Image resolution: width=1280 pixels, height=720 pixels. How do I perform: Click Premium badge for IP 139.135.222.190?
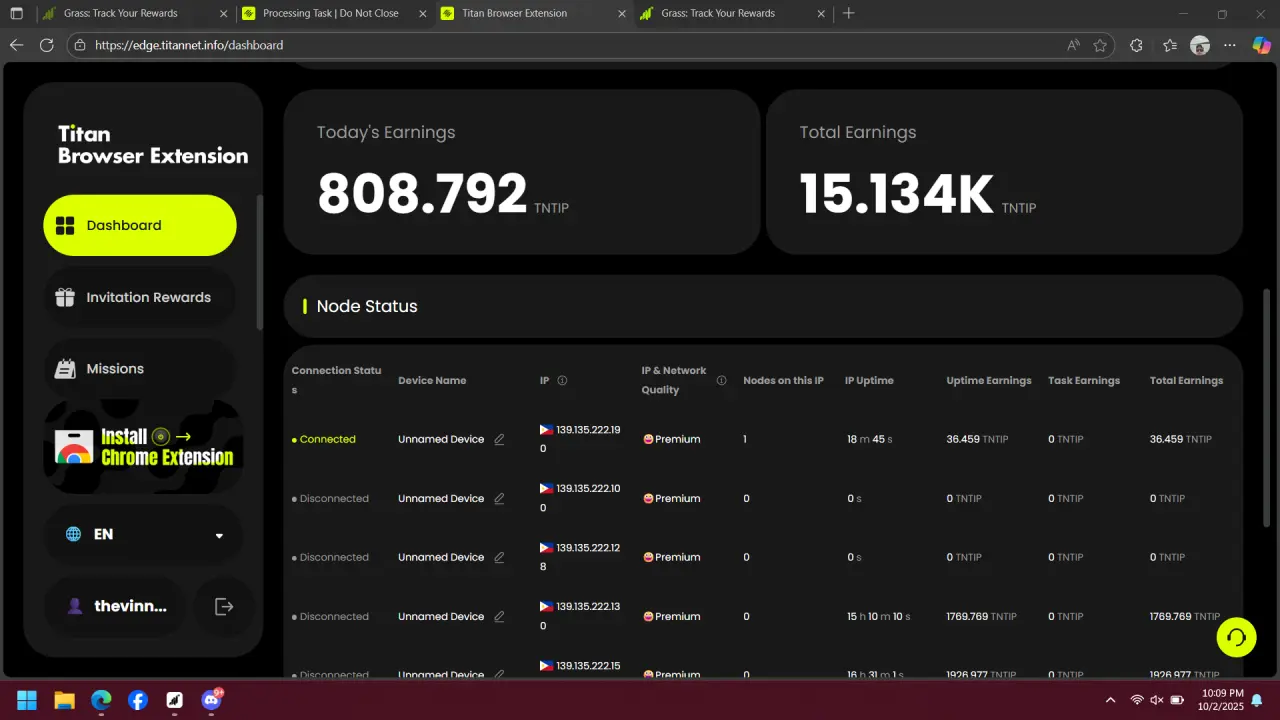671,439
